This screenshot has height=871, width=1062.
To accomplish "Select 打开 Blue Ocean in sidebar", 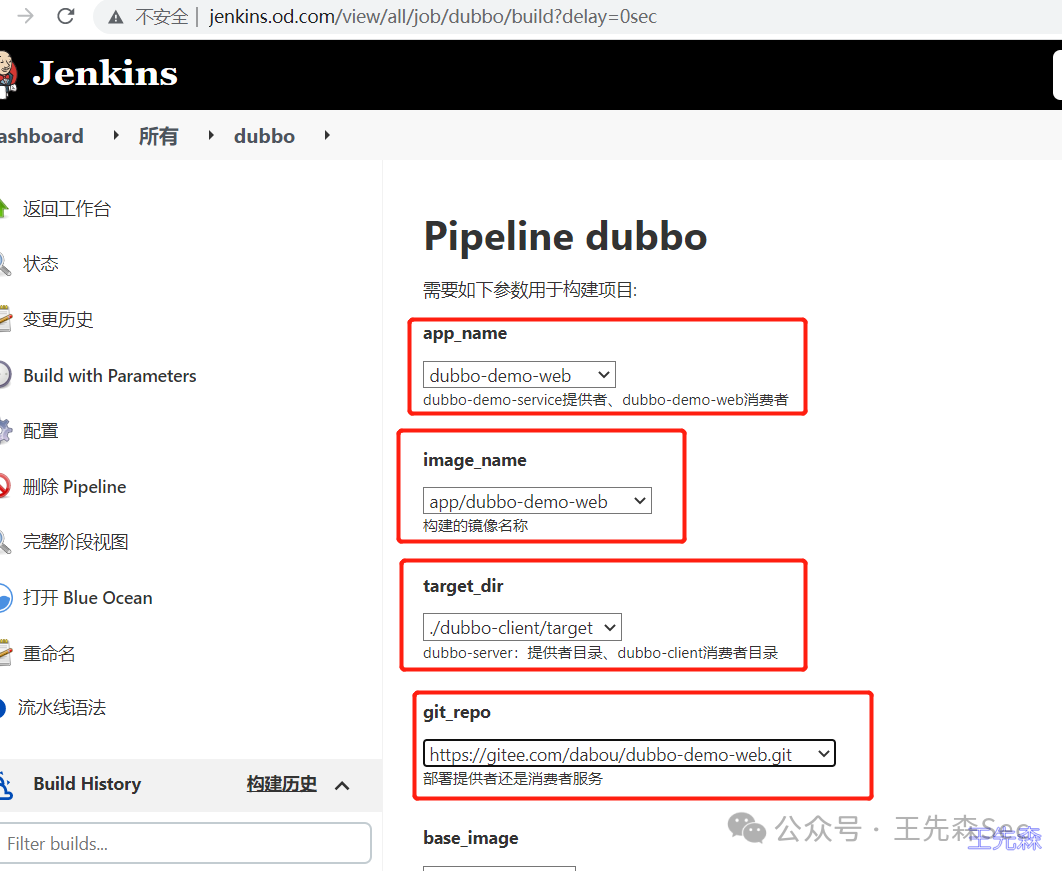I will pos(87,597).
